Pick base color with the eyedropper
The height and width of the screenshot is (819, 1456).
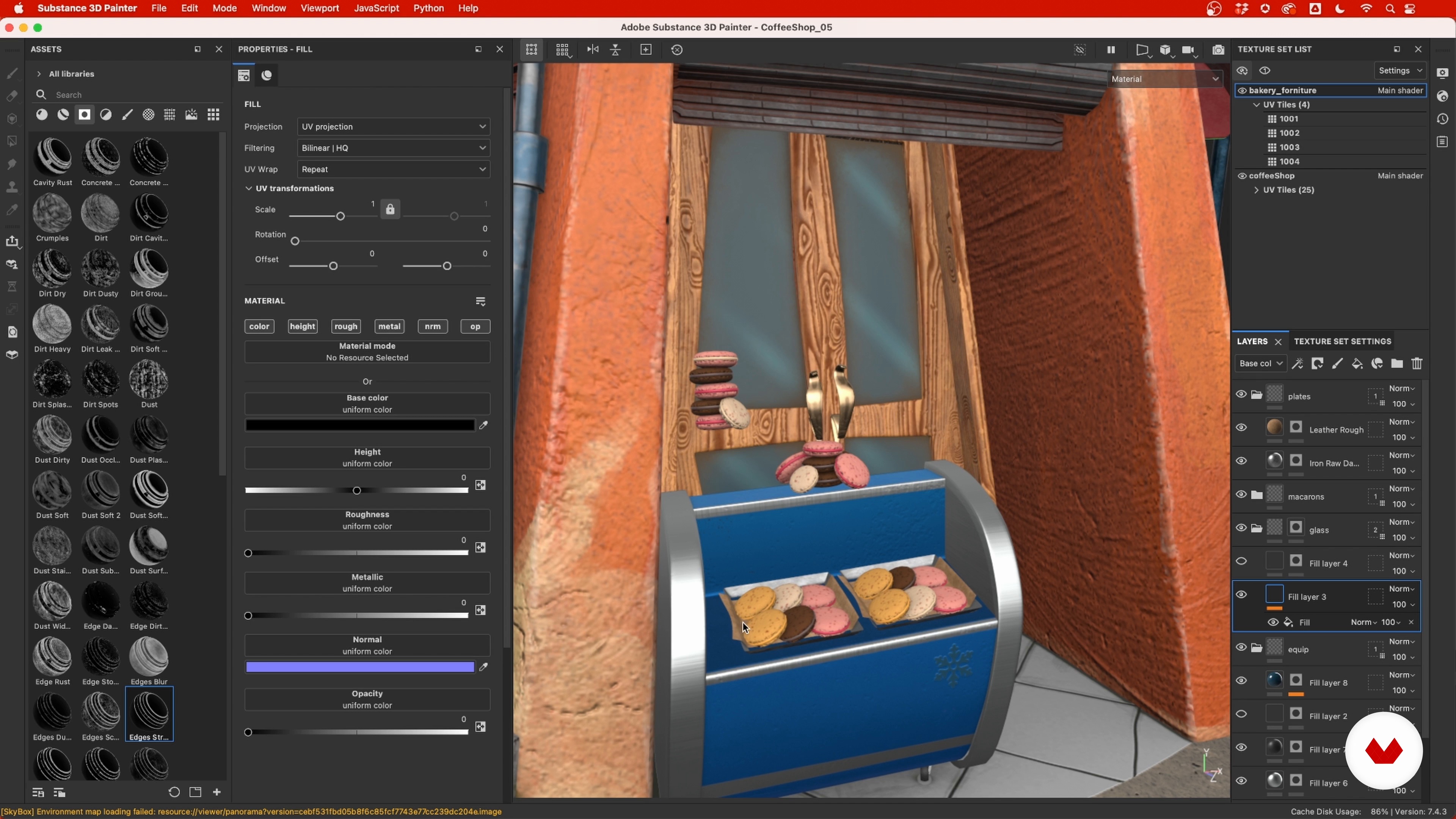pyautogui.click(x=483, y=425)
